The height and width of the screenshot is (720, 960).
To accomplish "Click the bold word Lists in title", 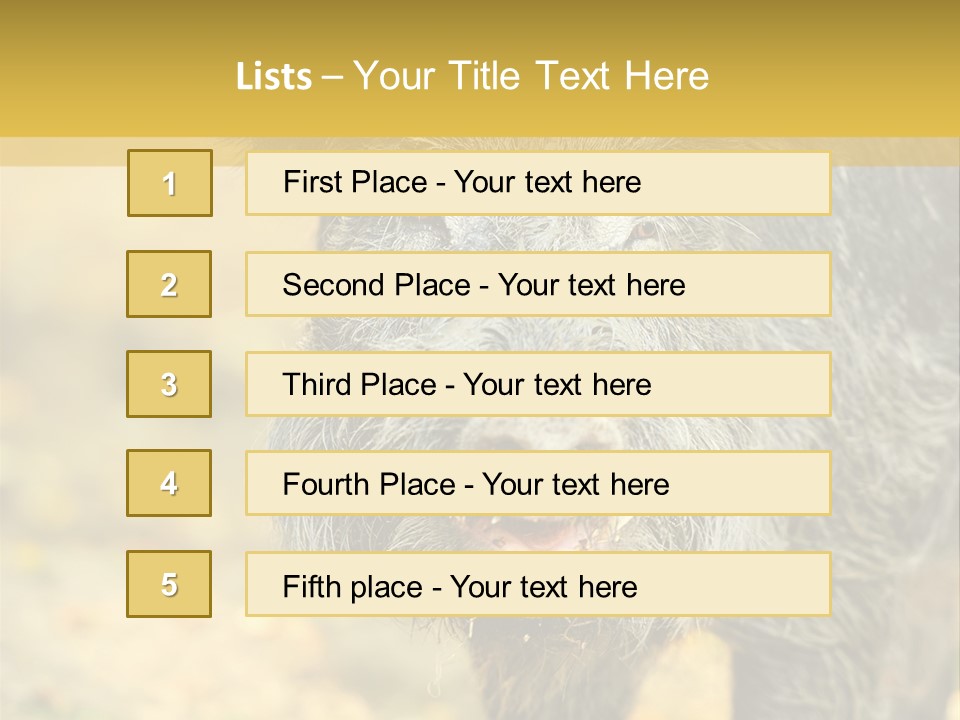I will coord(274,76).
